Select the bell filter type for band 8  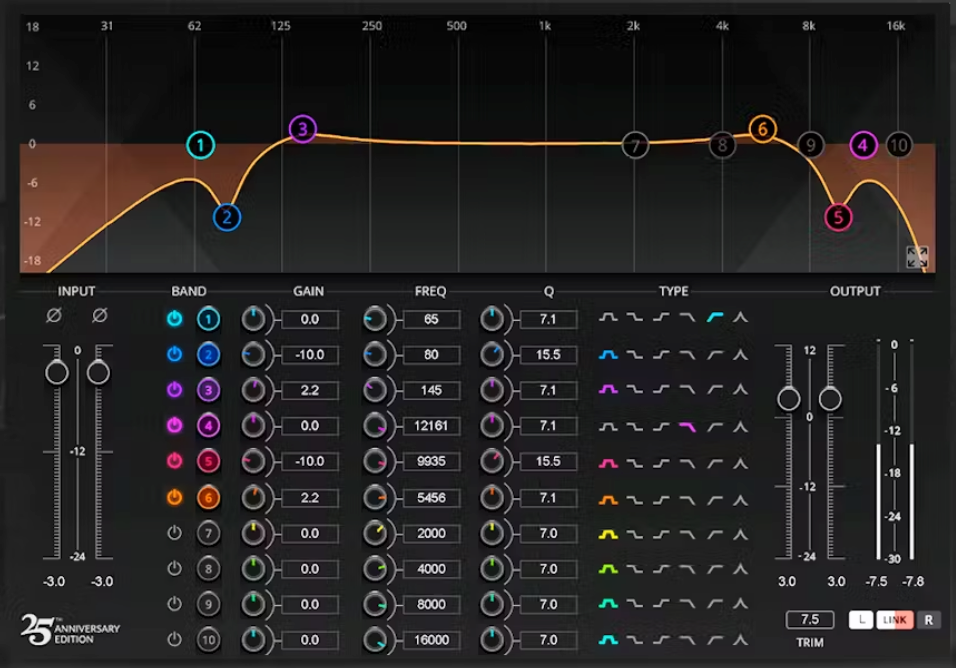click(x=608, y=569)
